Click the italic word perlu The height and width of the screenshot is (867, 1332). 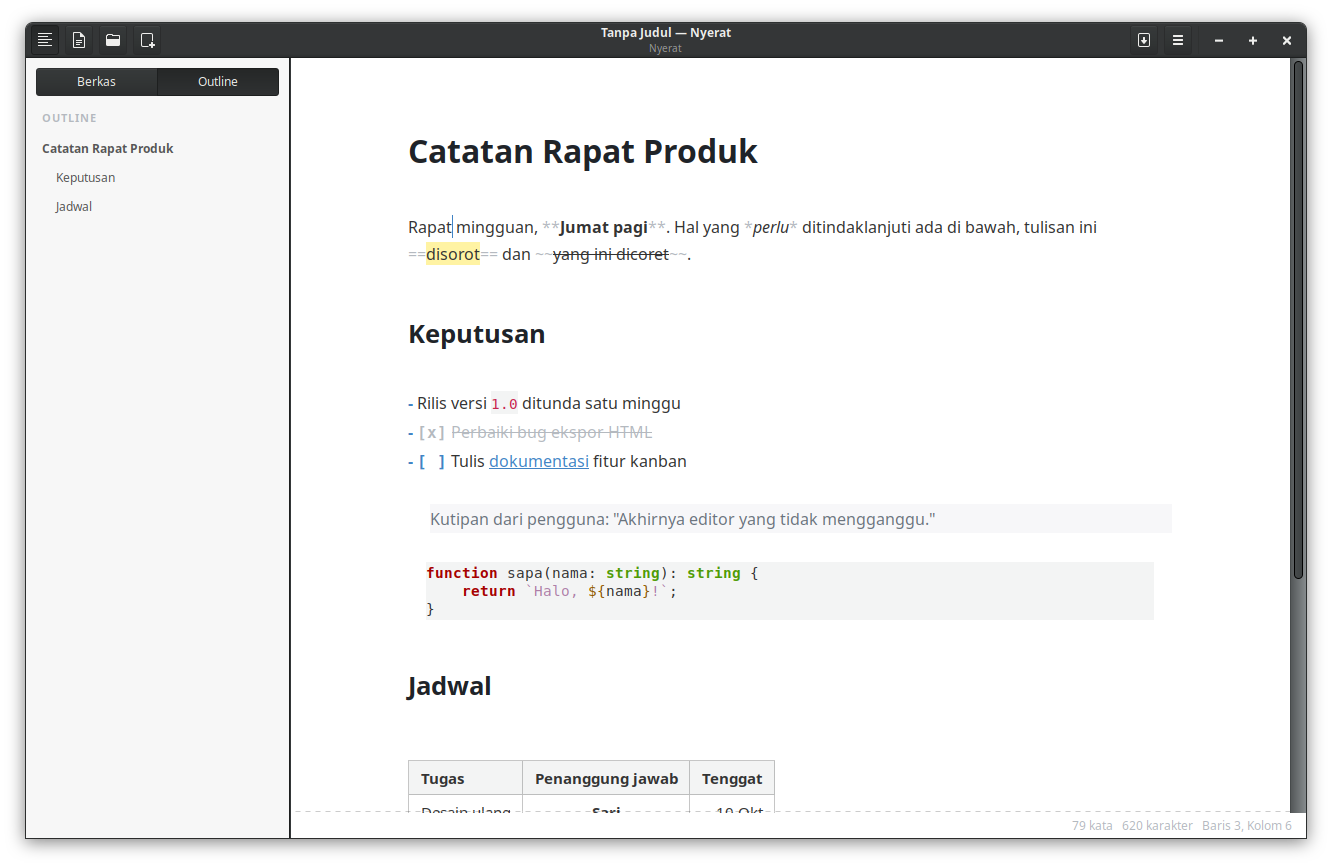pyautogui.click(x=771, y=228)
